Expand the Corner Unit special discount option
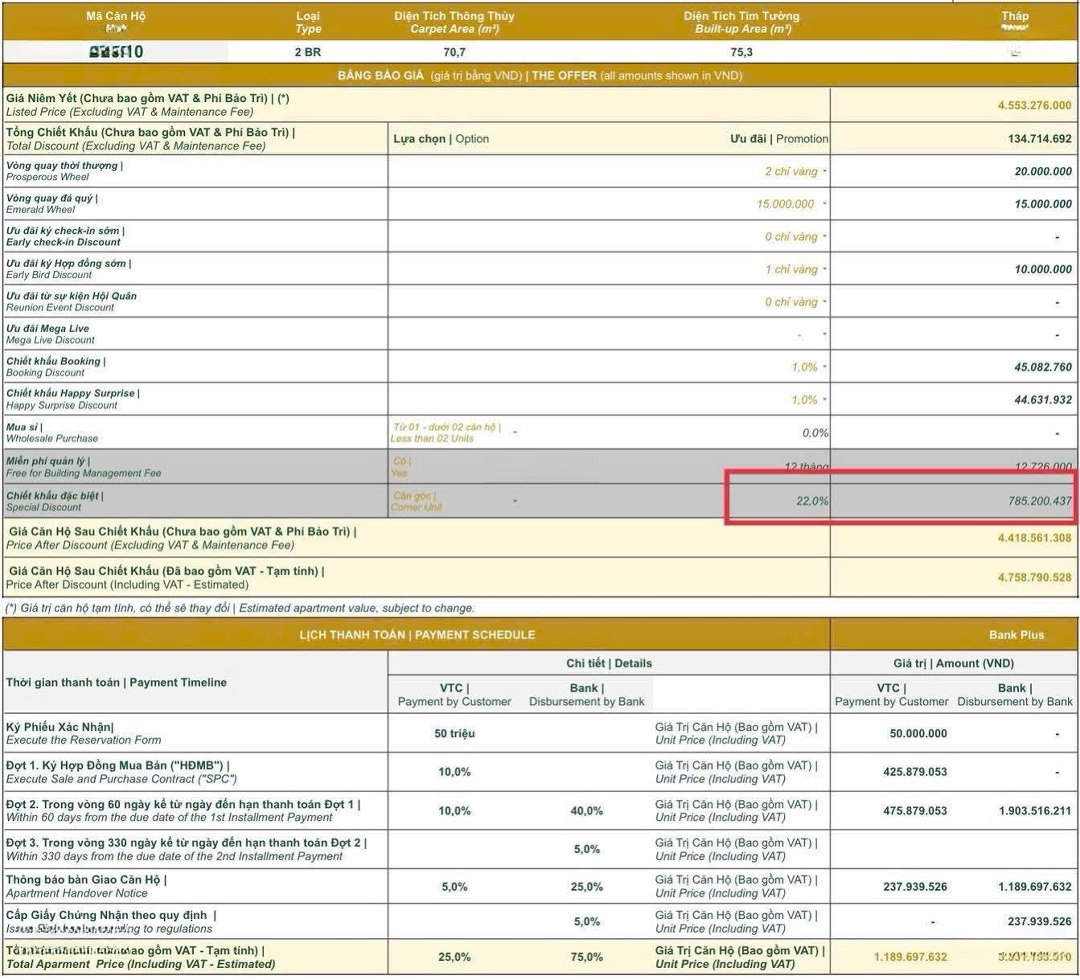Image resolution: width=1080 pixels, height=980 pixels. (514, 500)
